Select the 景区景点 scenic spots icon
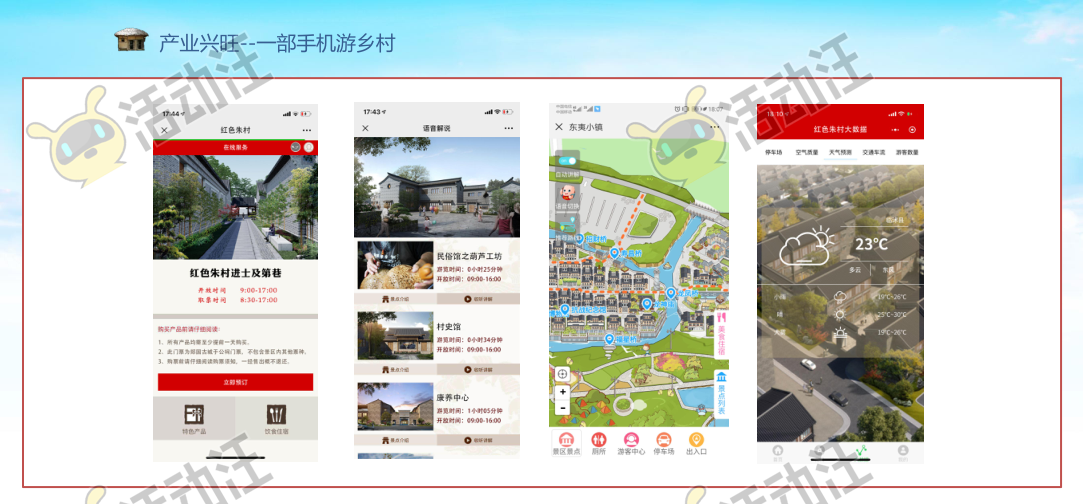 click(566, 440)
